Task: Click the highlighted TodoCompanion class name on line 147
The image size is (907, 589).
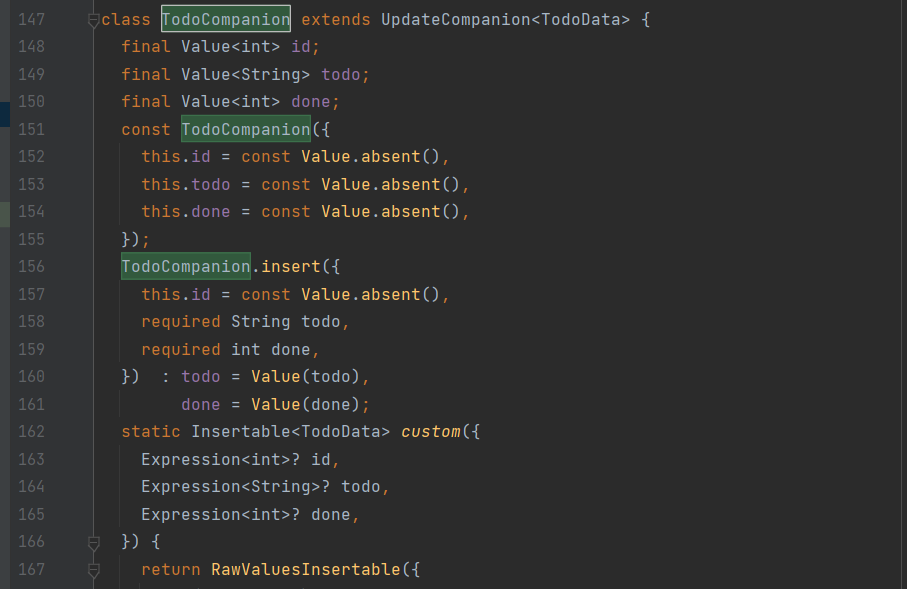Action: coord(226,19)
